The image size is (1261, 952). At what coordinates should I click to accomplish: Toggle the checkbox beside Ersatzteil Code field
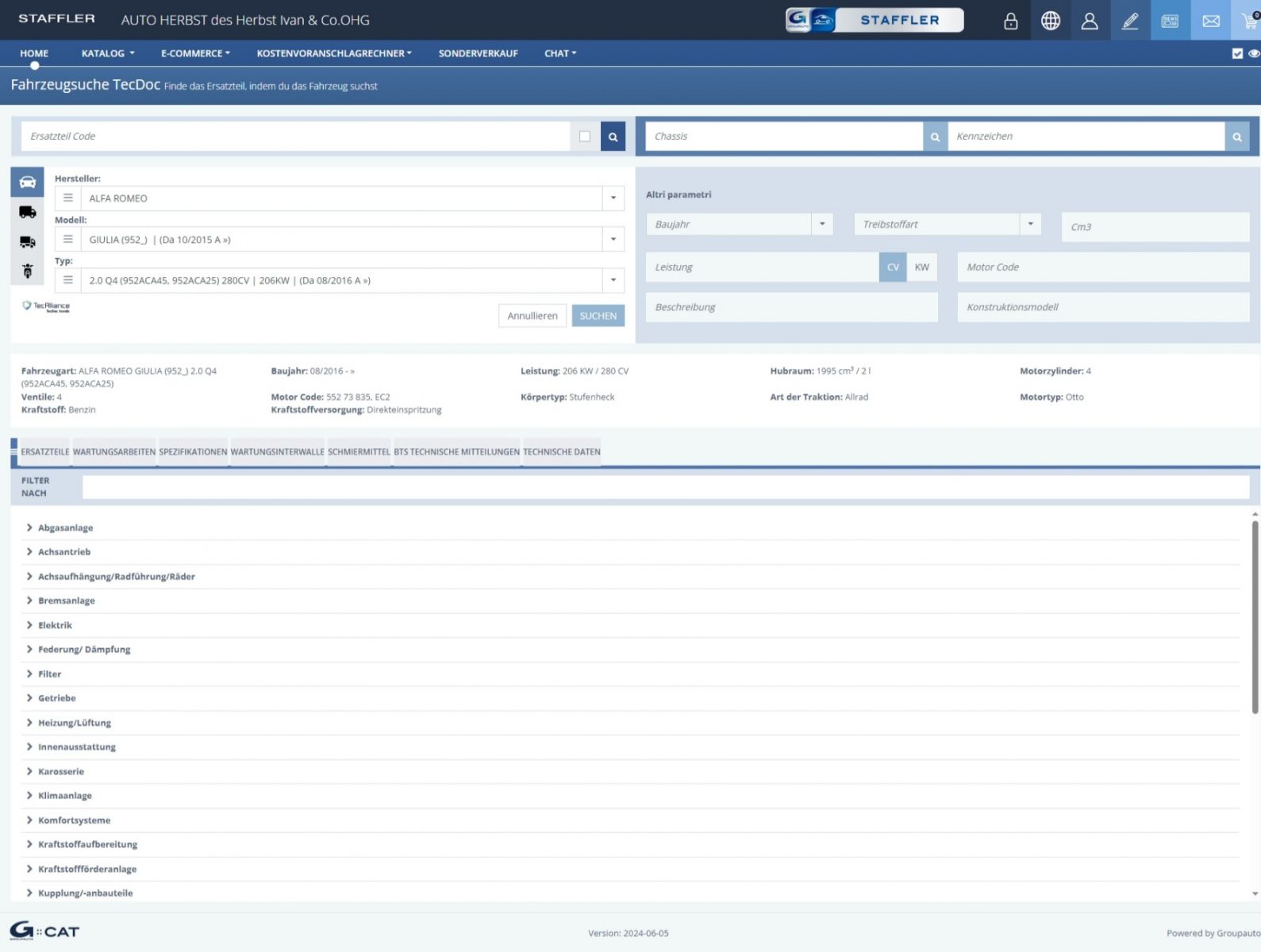point(585,136)
